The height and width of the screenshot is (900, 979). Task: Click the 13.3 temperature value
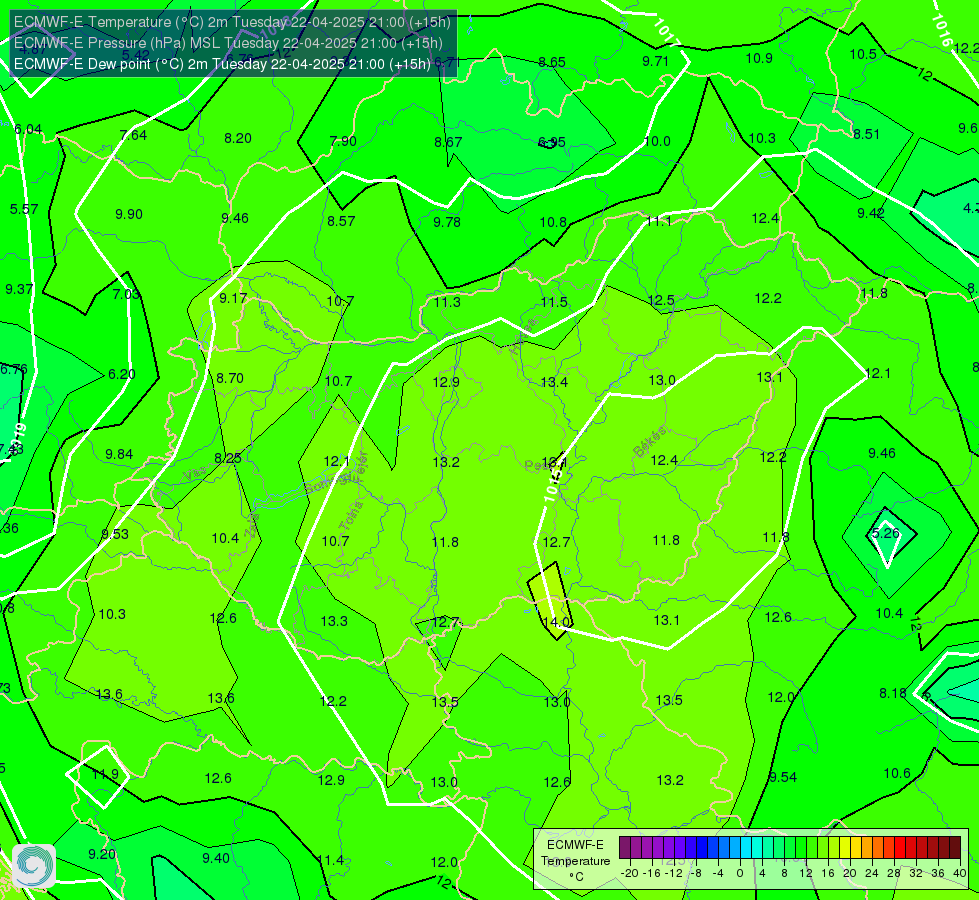pyautogui.click(x=334, y=621)
